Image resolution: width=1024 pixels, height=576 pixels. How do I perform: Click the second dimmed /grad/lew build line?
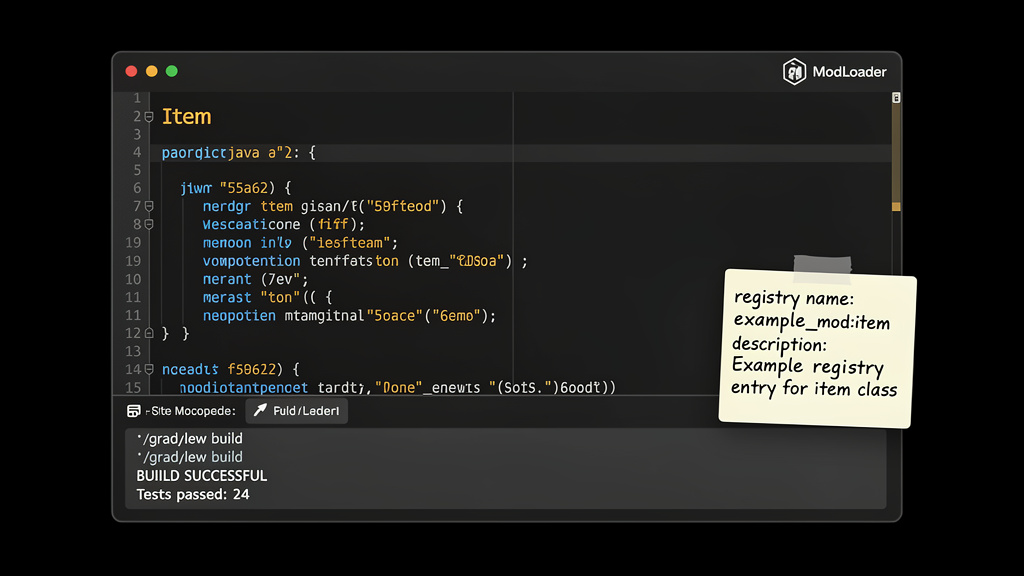[x=189, y=457]
